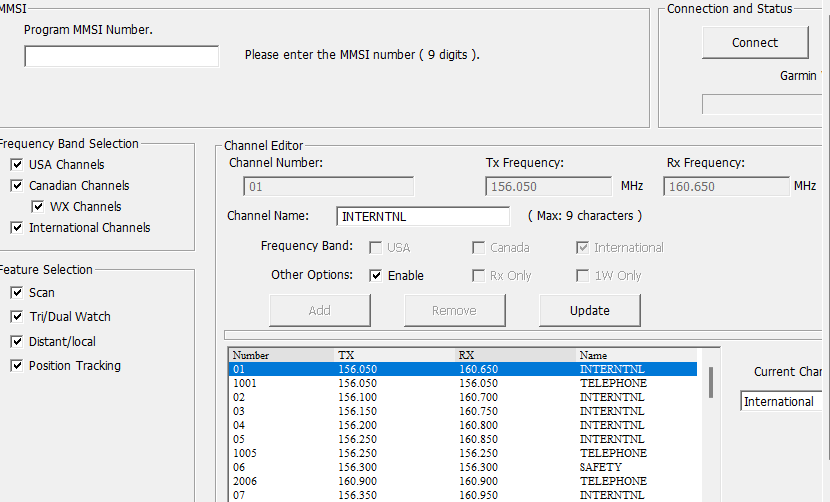
Task: Select channel row 1001 TELEPHONE
Action: [463, 383]
